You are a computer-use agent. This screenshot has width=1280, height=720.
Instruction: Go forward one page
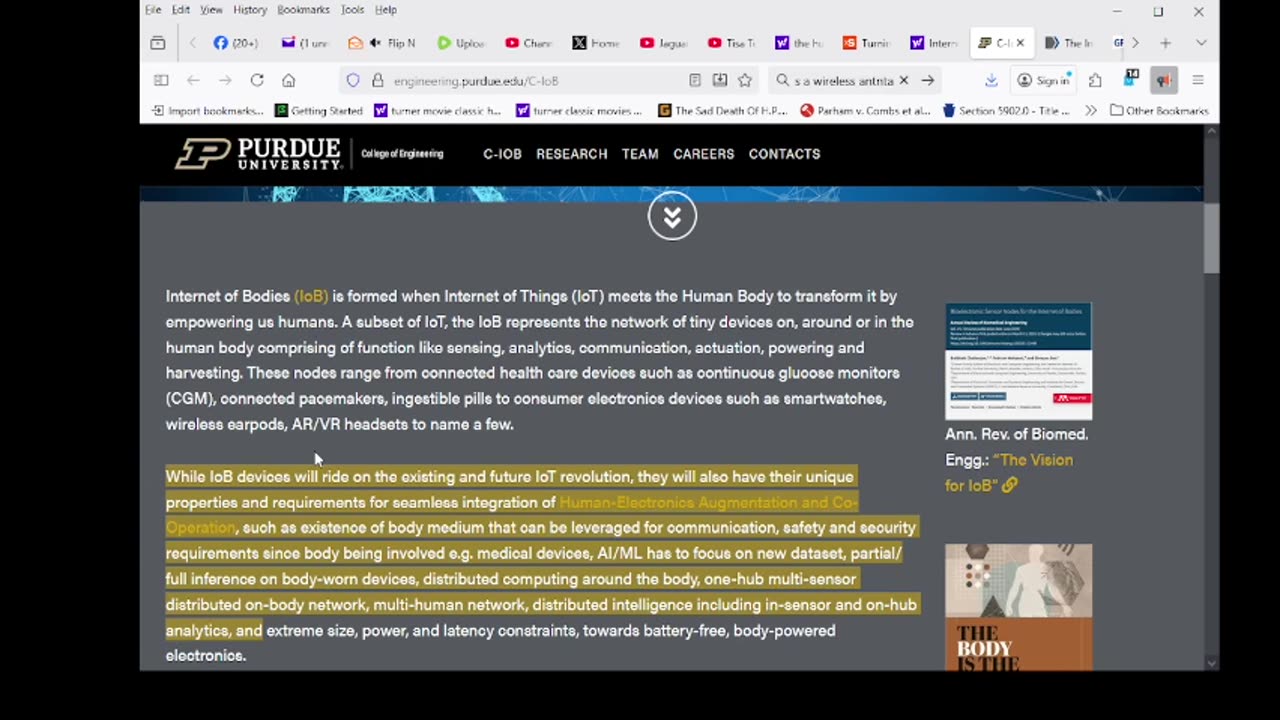click(x=225, y=80)
